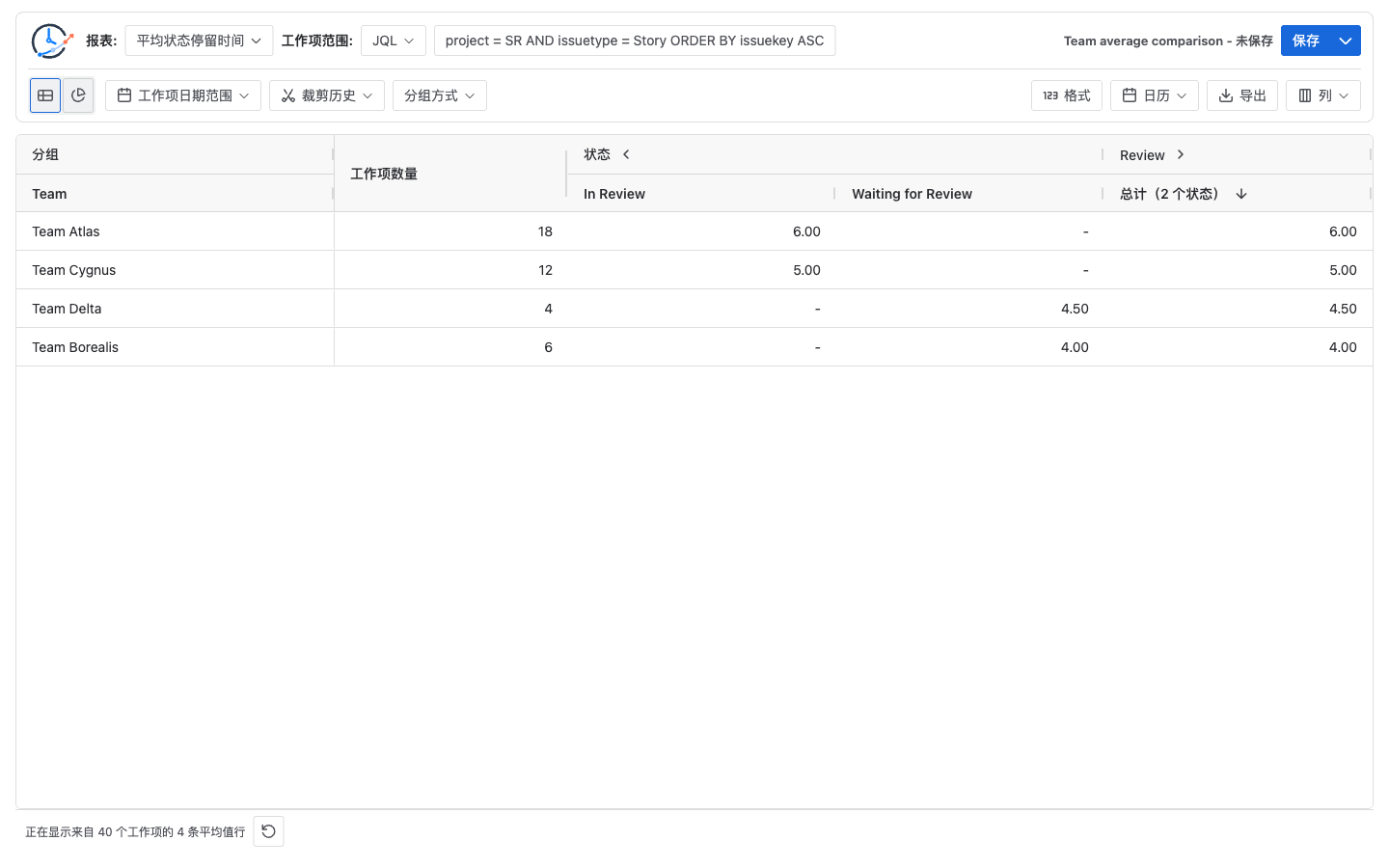1389x868 pixels.
Task: Click the 保存 save button
Action: tap(1306, 41)
